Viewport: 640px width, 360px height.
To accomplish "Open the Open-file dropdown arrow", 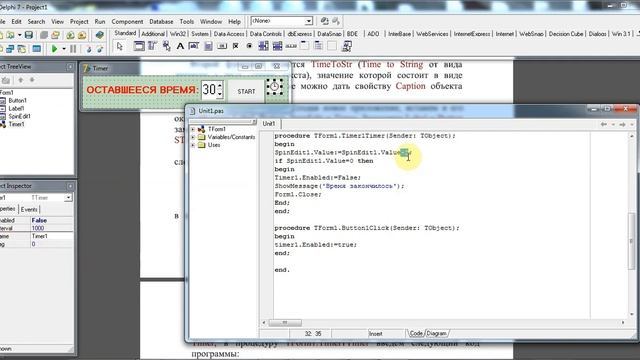I will [20, 35].
